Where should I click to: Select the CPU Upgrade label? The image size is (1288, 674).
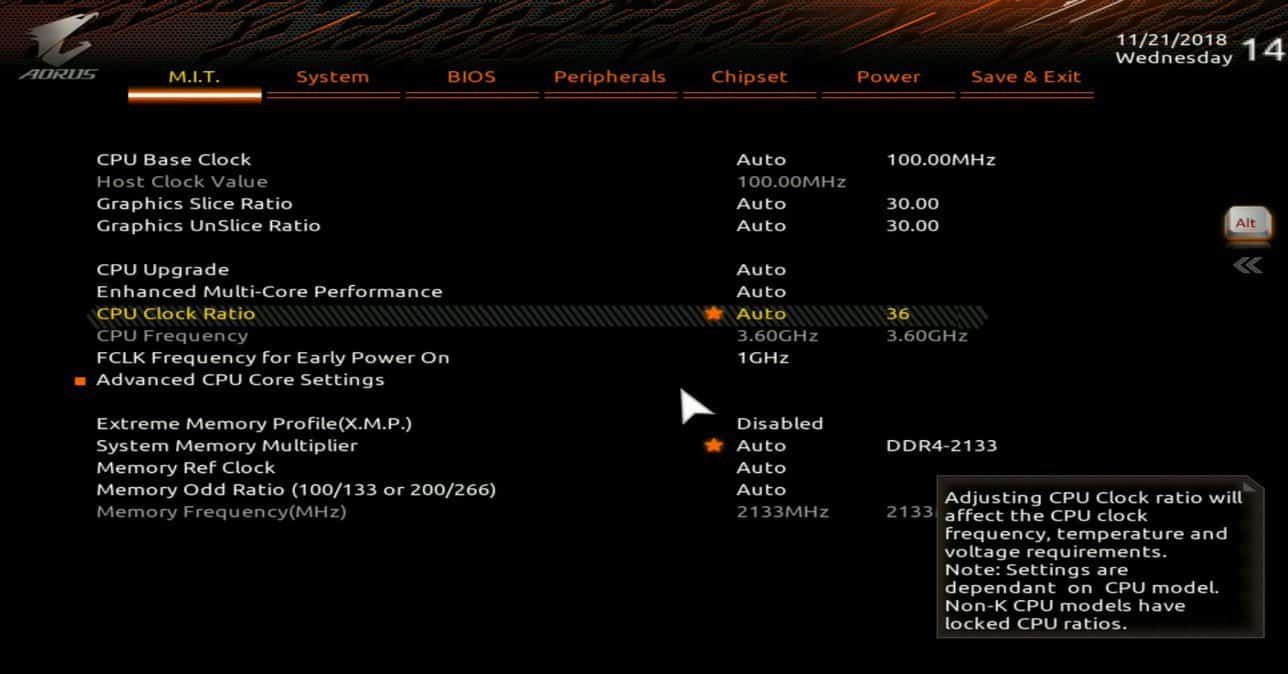coord(163,270)
